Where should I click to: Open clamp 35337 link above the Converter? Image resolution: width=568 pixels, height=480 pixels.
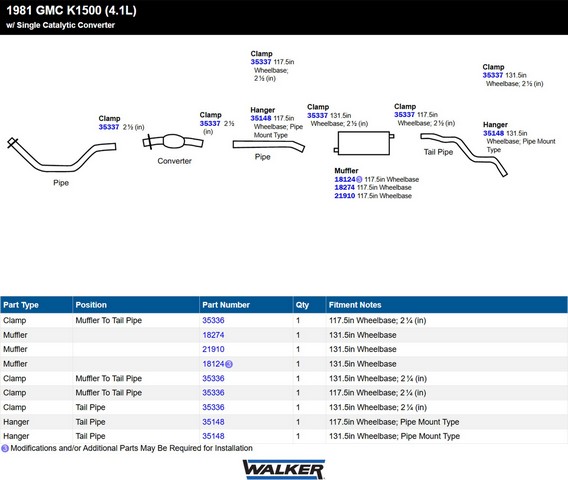[x=210, y=124]
